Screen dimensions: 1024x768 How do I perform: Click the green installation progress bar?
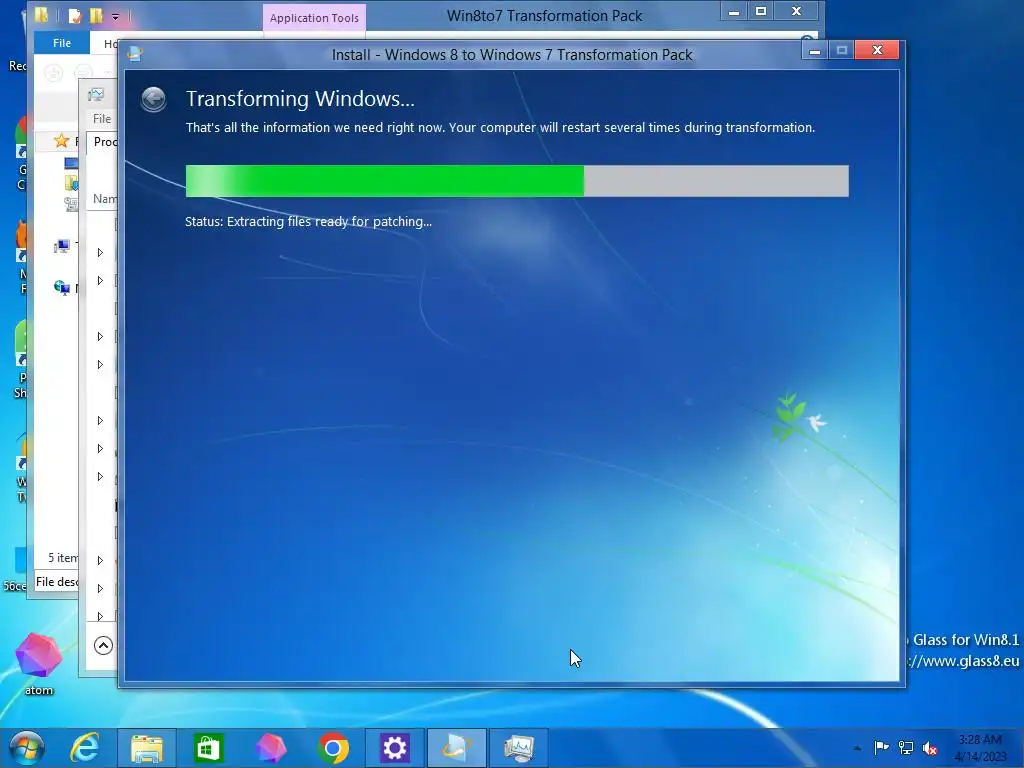click(517, 181)
